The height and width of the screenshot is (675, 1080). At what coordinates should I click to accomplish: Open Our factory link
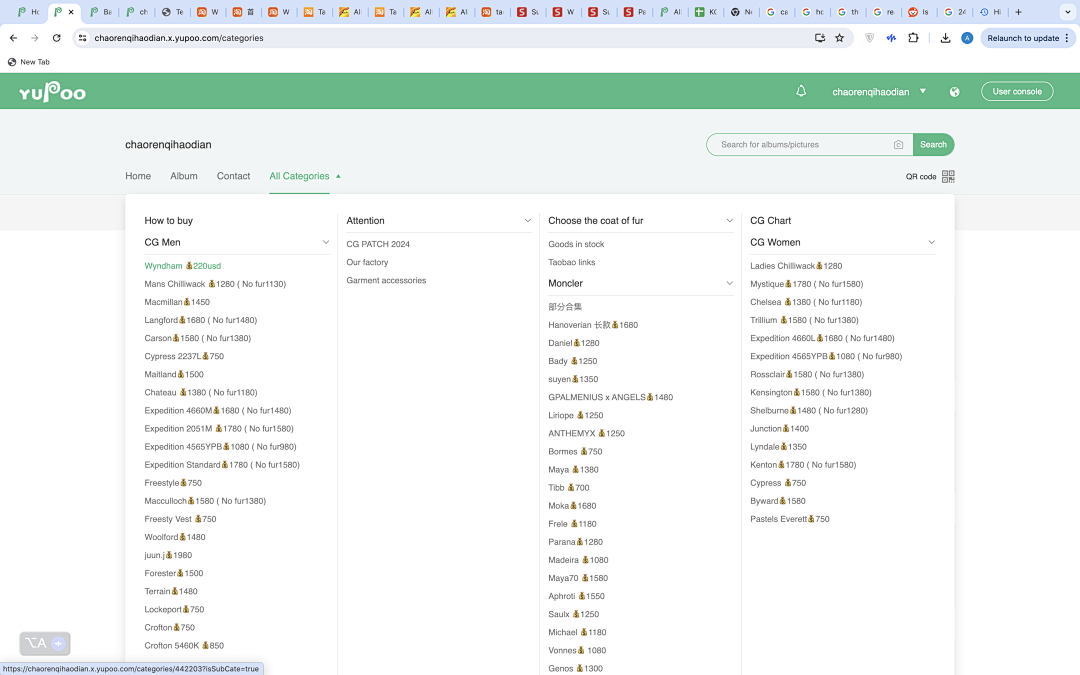tap(367, 262)
